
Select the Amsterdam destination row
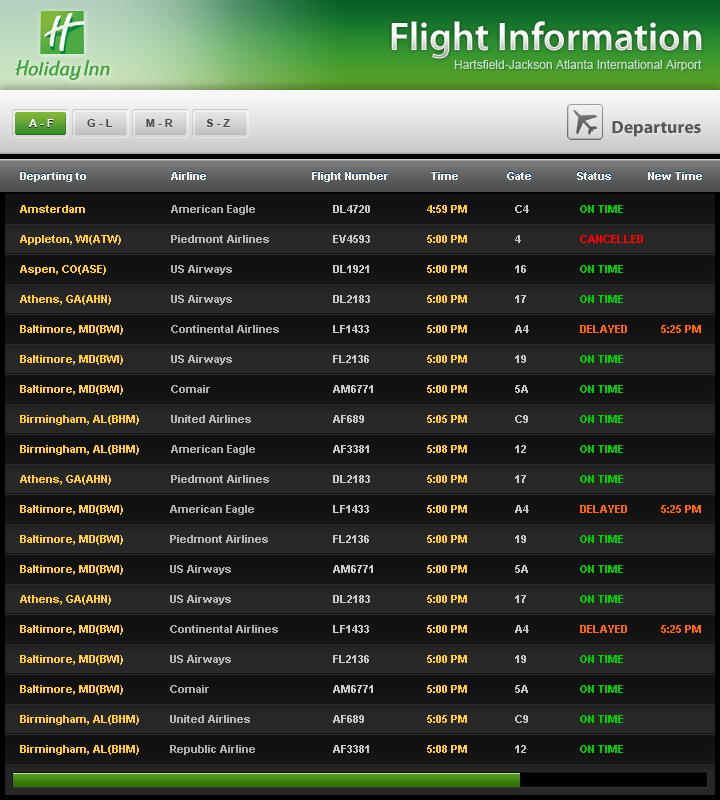click(x=360, y=209)
